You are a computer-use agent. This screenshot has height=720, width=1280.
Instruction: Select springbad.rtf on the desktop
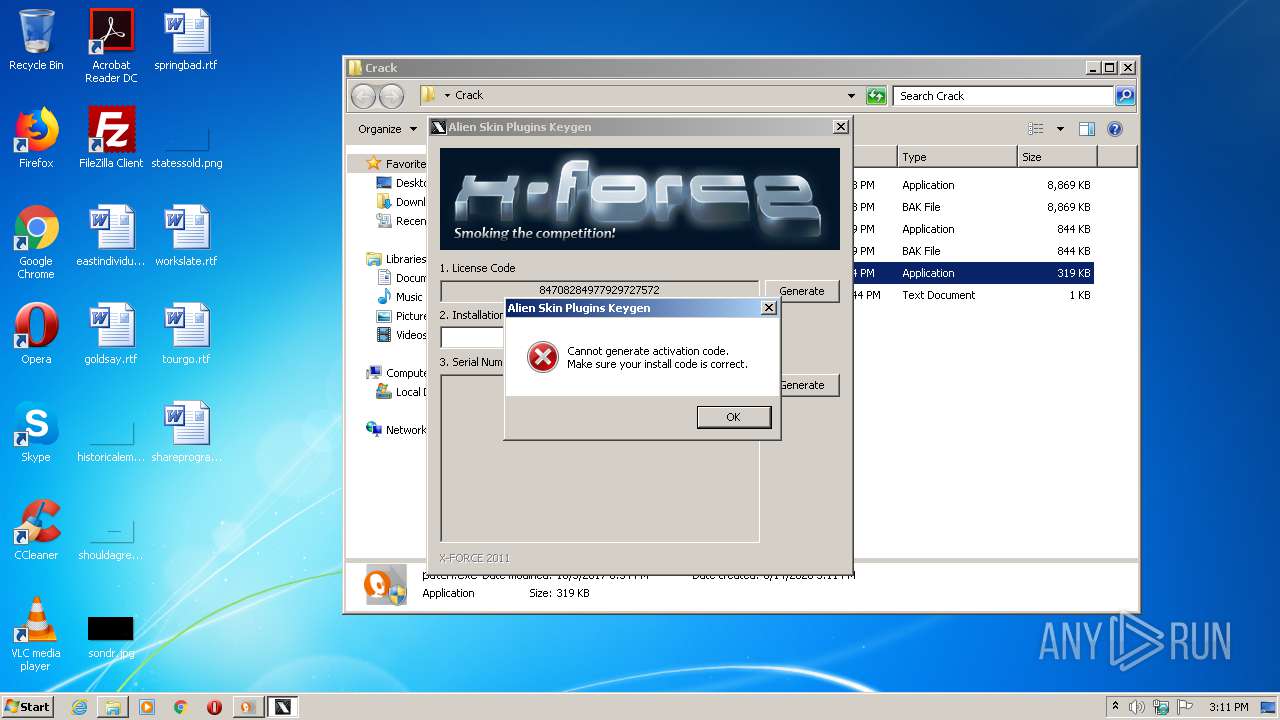coord(186,40)
